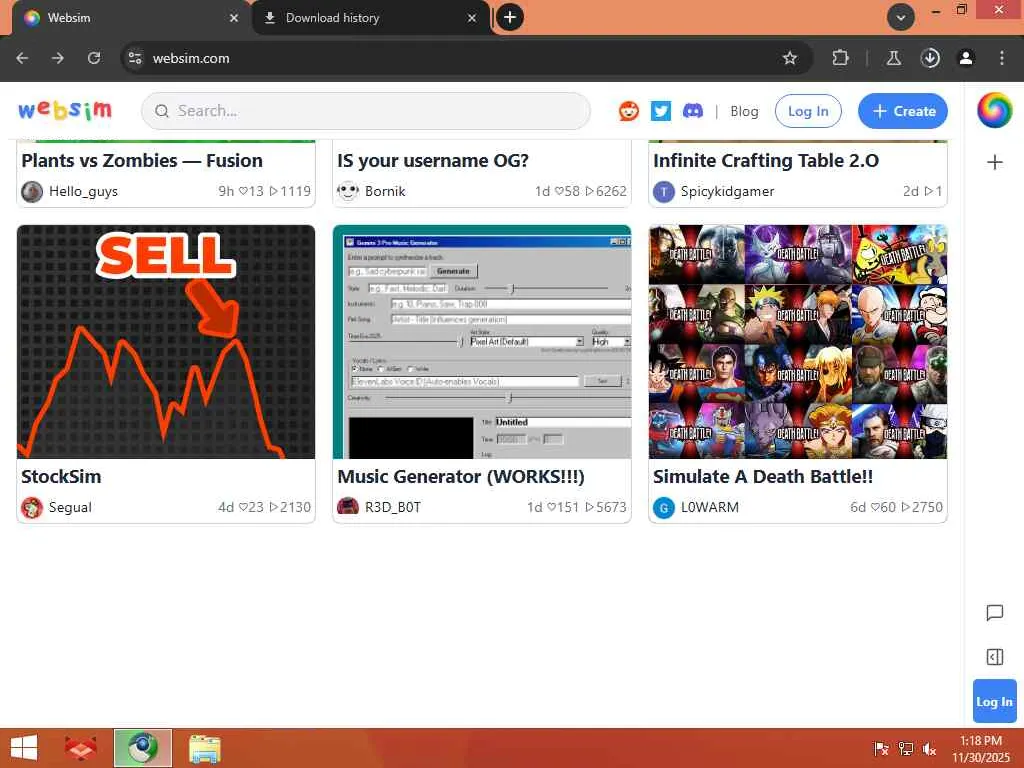Open Hello_guys author avatar

click(32, 191)
